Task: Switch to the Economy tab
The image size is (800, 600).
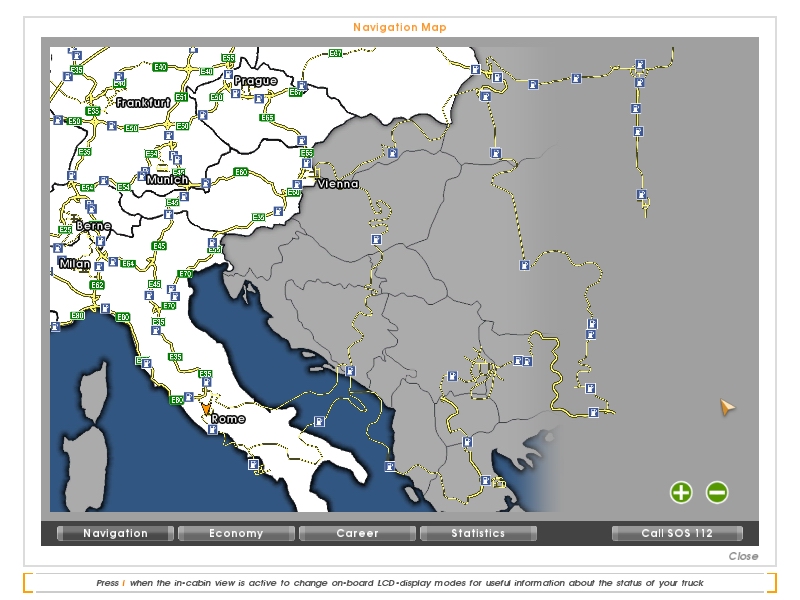Action: point(236,533)
